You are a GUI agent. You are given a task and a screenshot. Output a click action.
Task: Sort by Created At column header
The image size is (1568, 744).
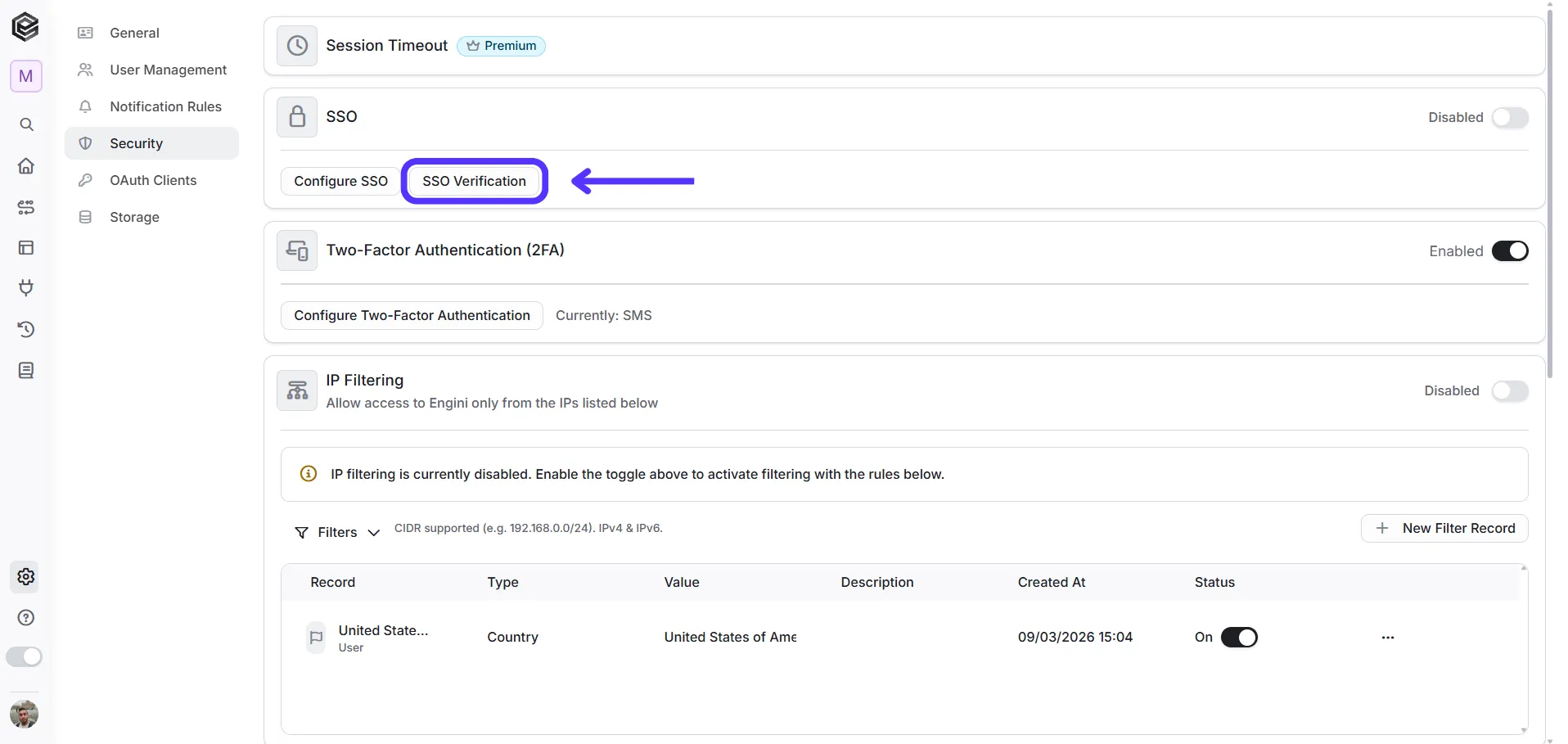[x=1052, y=582]
